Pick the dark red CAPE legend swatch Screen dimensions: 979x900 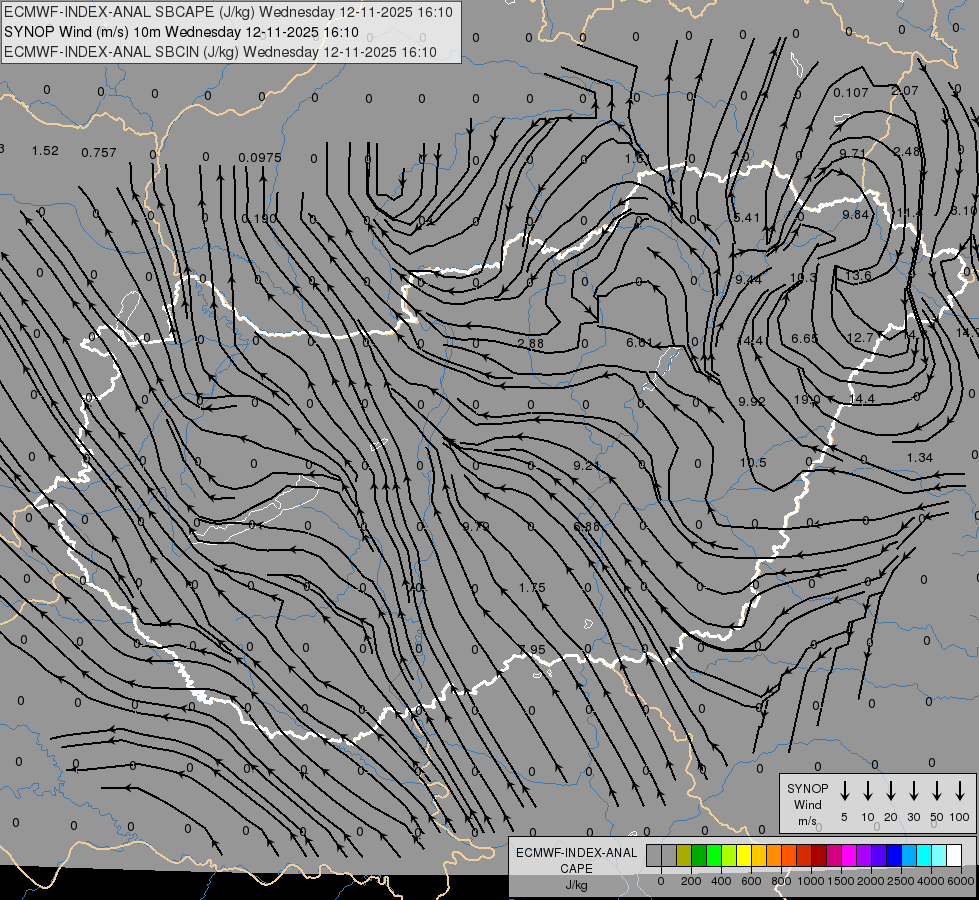tap(819, 856)
